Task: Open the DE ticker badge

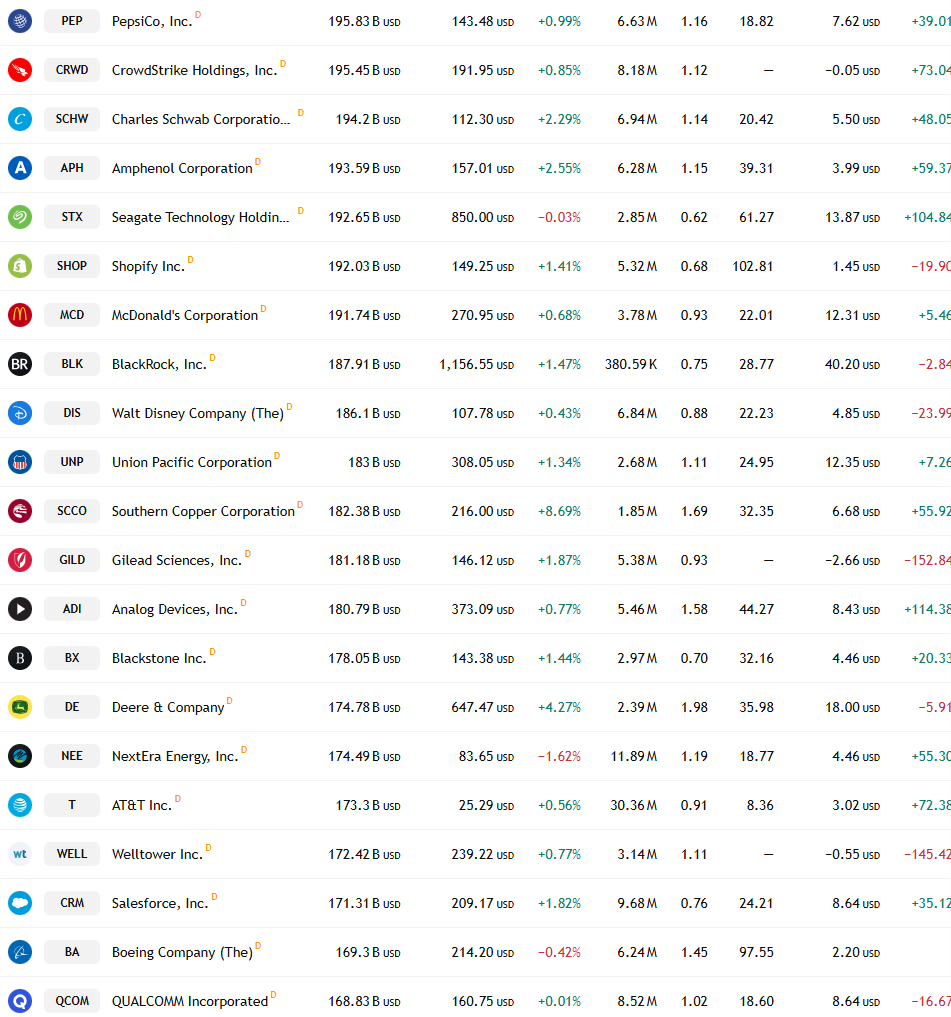Action: pyautogui.click(x=72, y=706)
